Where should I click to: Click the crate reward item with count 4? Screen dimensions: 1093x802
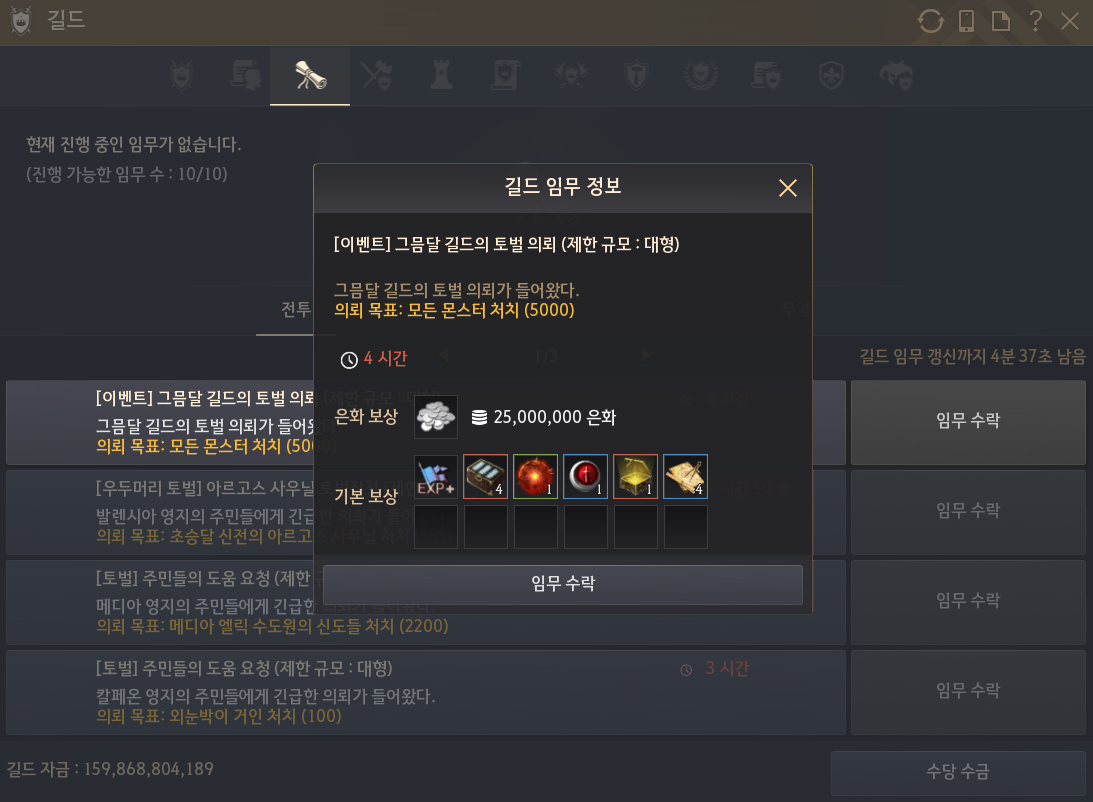pyautogui.click(x=486, y=477)
